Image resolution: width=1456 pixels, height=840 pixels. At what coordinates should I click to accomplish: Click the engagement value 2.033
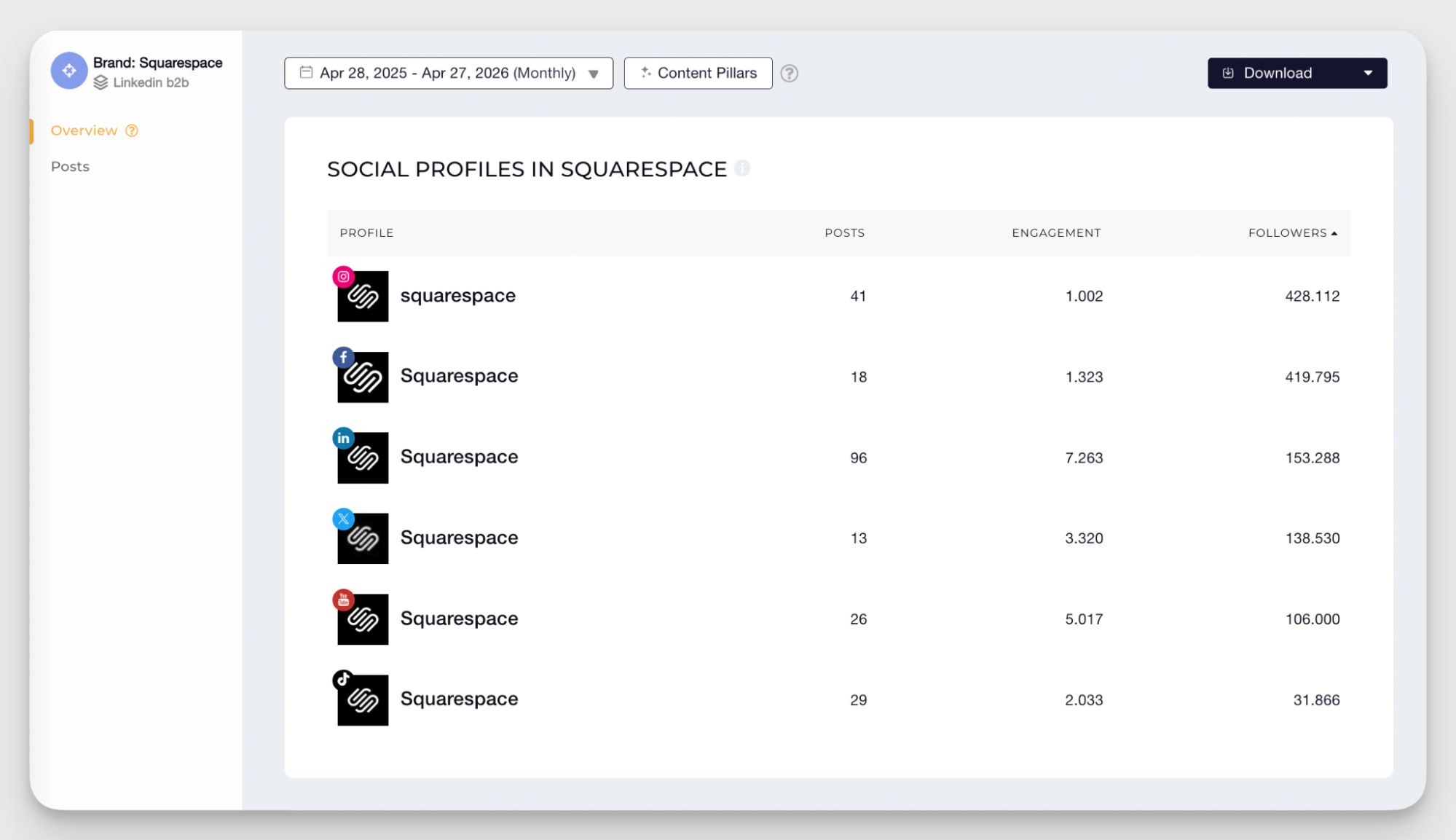tap(1084, 700)
